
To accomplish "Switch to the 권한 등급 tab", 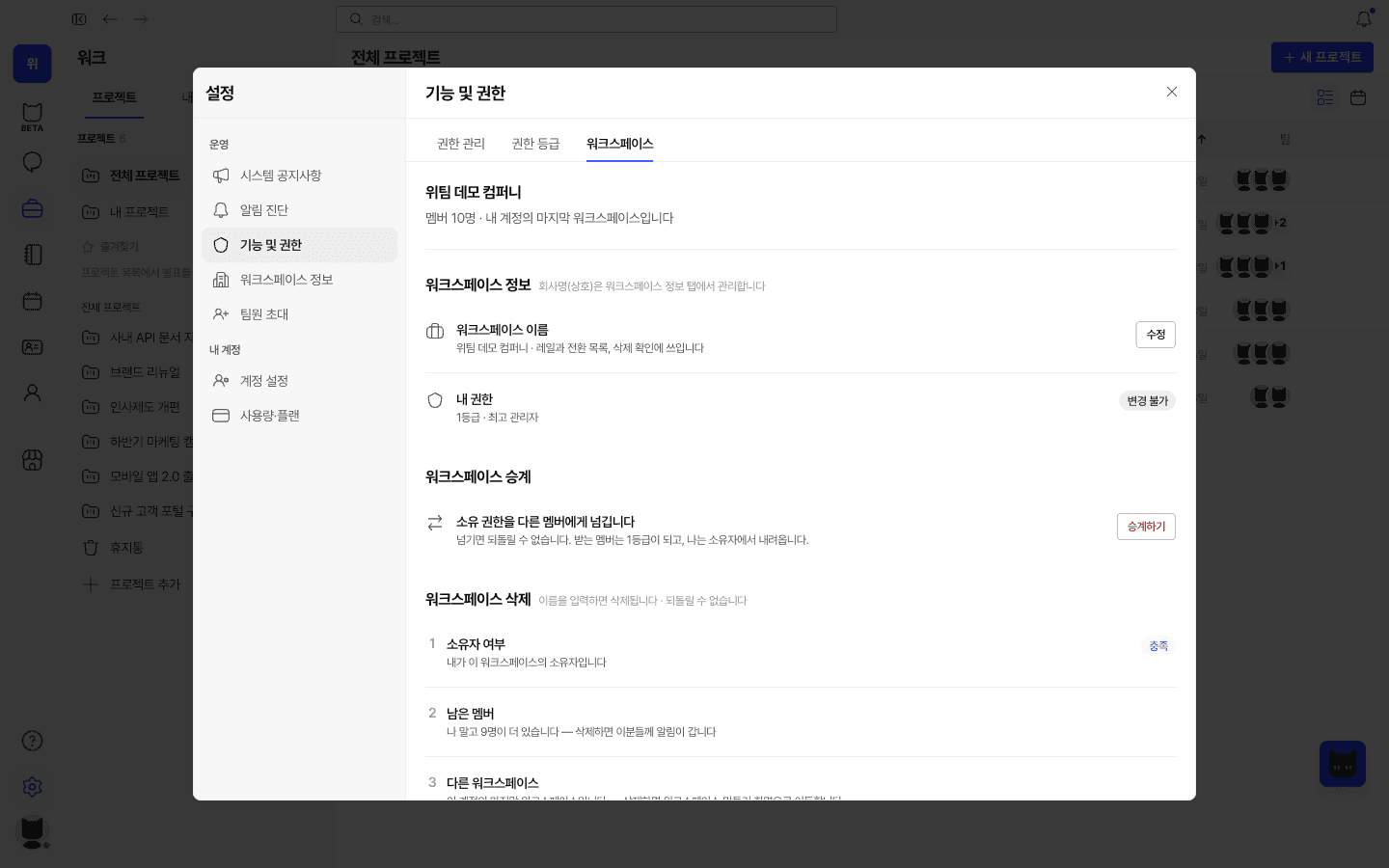I will (x=535, y=144).
